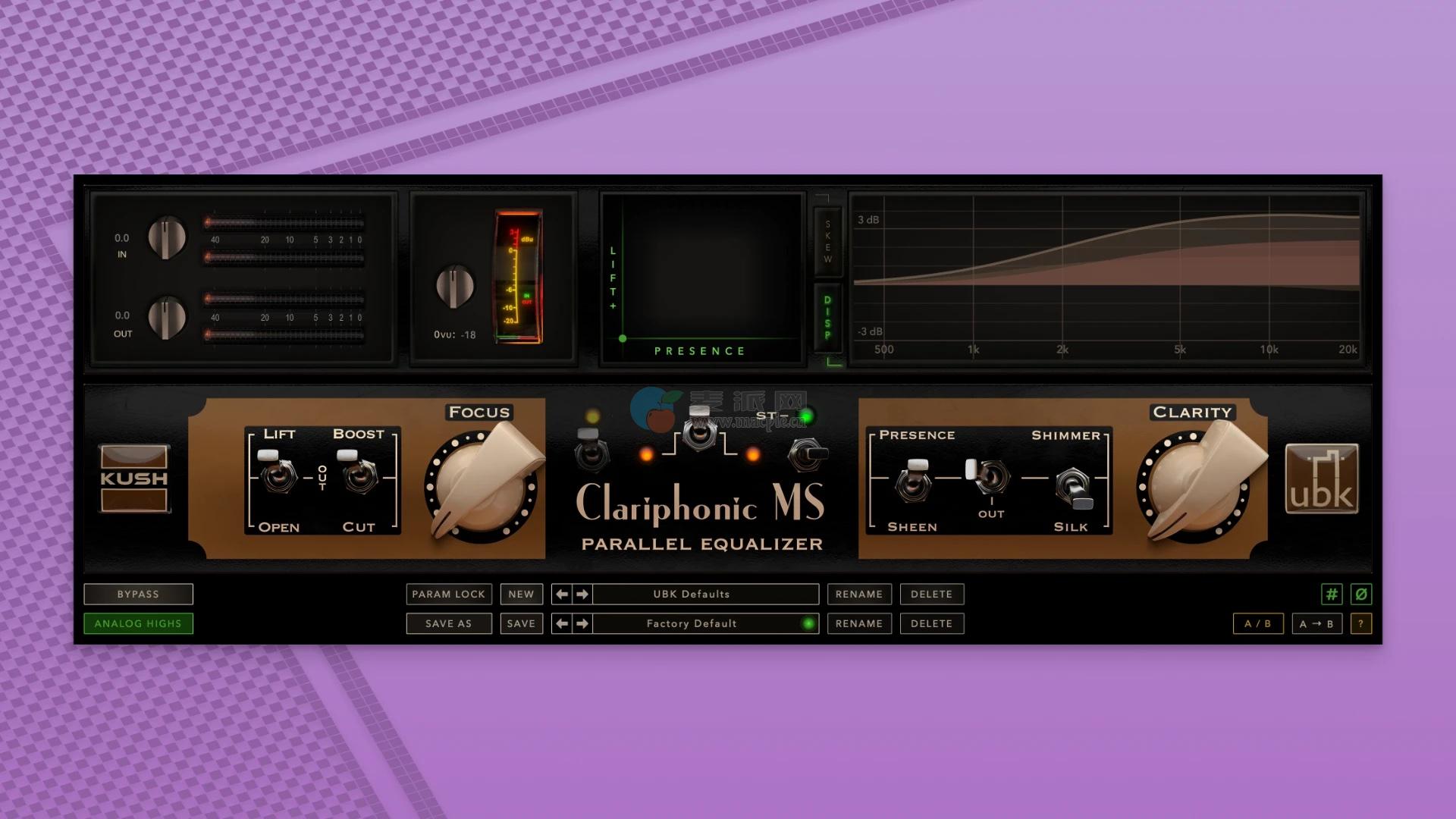Select the DISP display tab

pos(827,317)
